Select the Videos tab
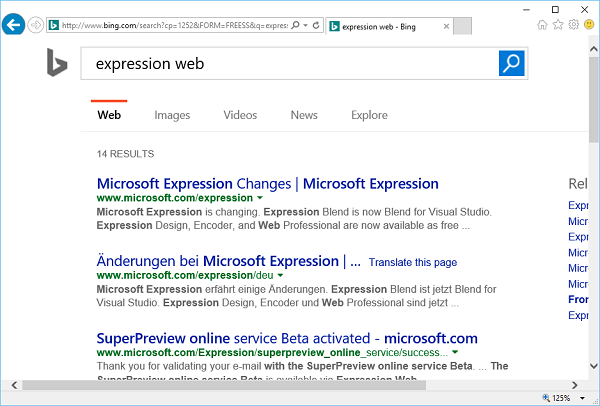The width and height of the screenshot is (600, 406). (x=240, y=115)
